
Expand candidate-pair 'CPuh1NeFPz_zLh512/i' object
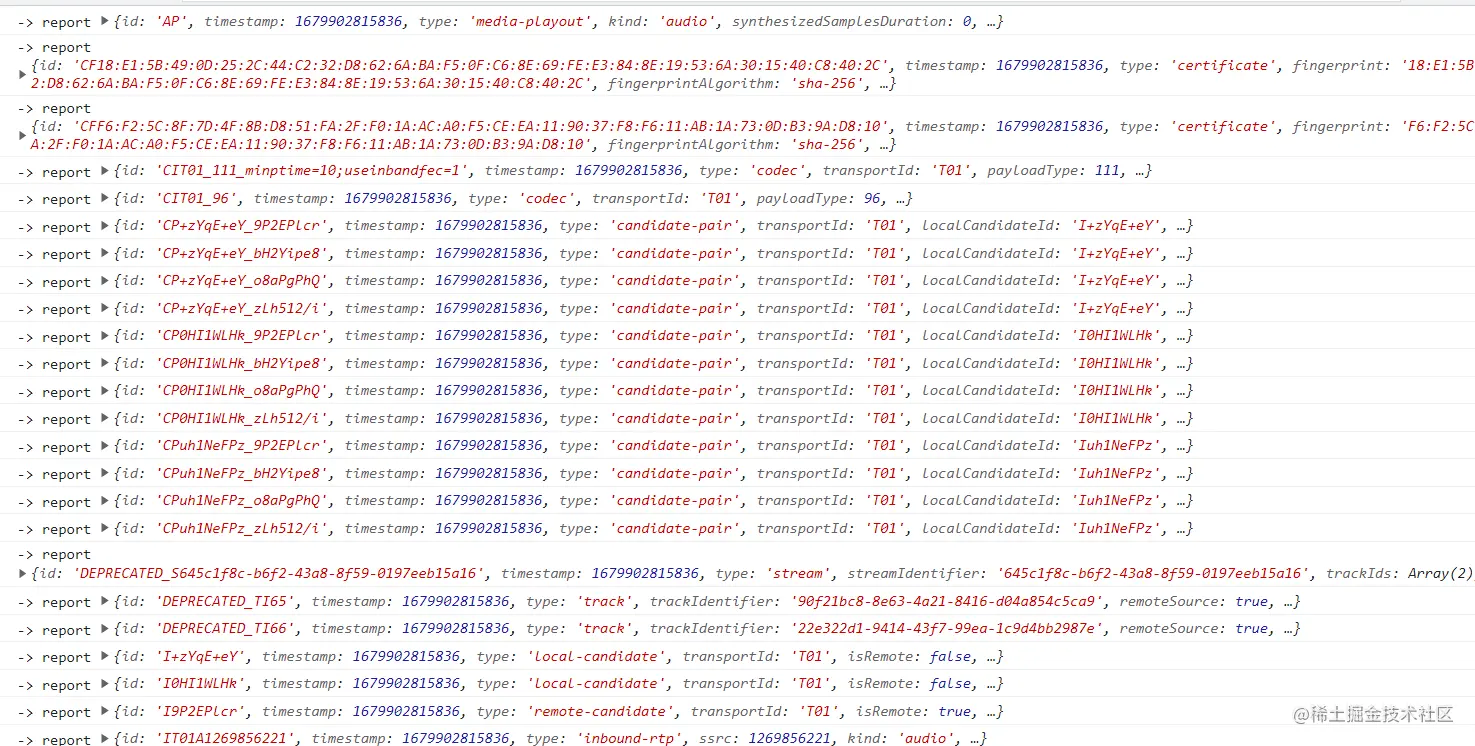[x=105, y=529]
